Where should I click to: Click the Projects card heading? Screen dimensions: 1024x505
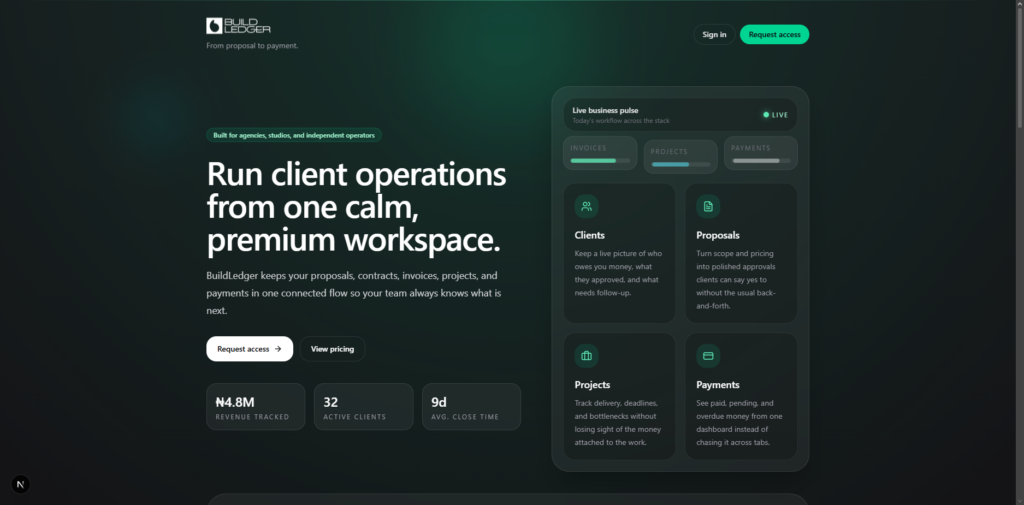pos(592,385)
